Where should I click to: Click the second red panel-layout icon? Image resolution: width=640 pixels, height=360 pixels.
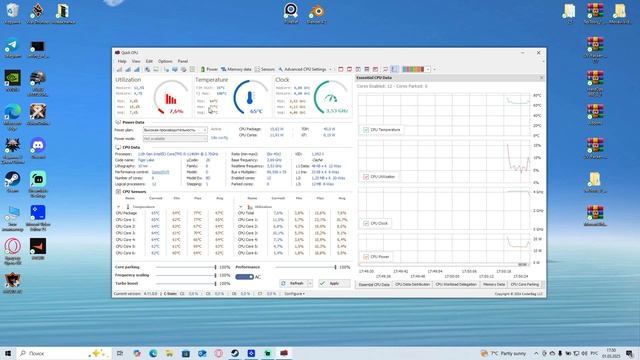tap(349, 69)
